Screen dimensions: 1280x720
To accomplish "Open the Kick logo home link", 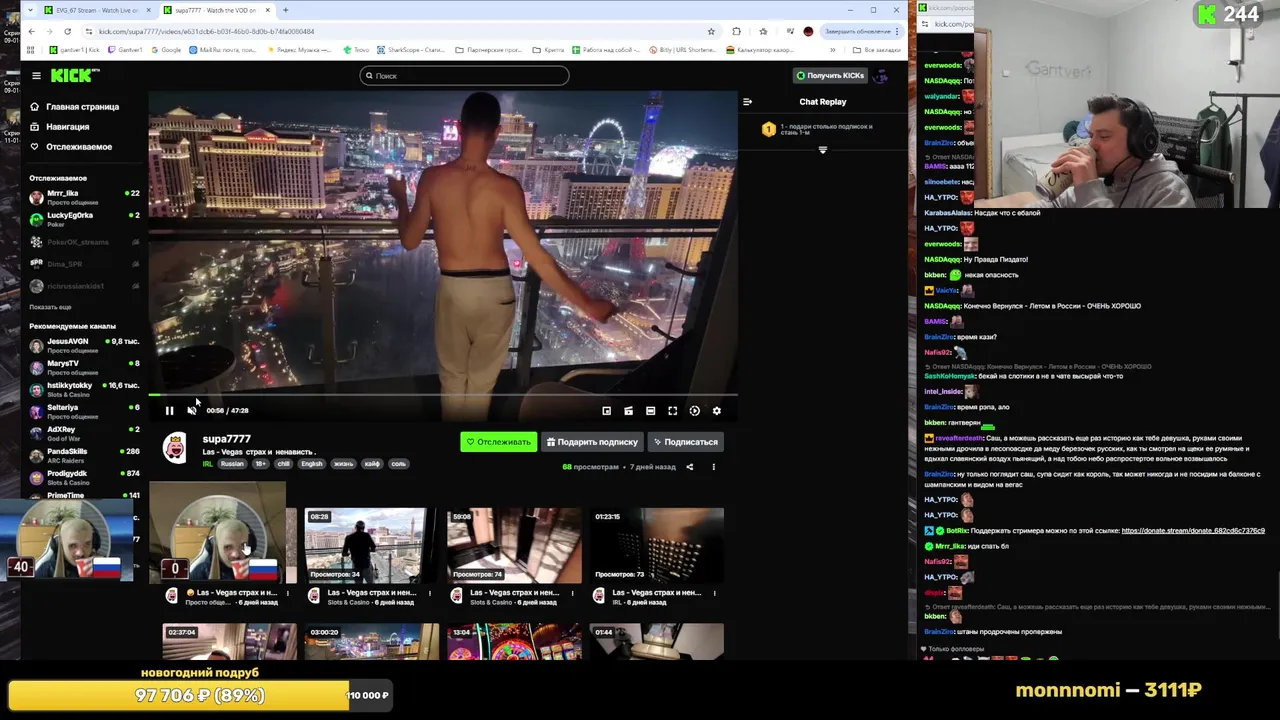I will pos(75,75).
